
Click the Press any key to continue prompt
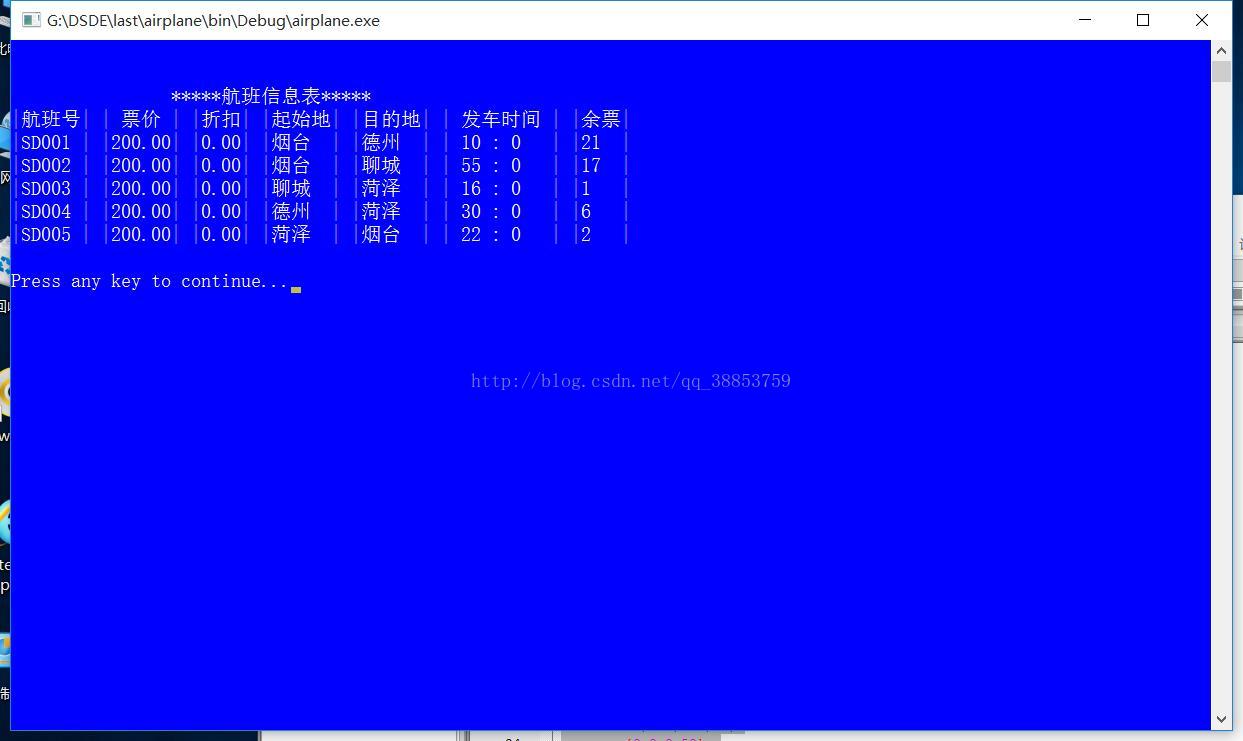tap(149, 281)
